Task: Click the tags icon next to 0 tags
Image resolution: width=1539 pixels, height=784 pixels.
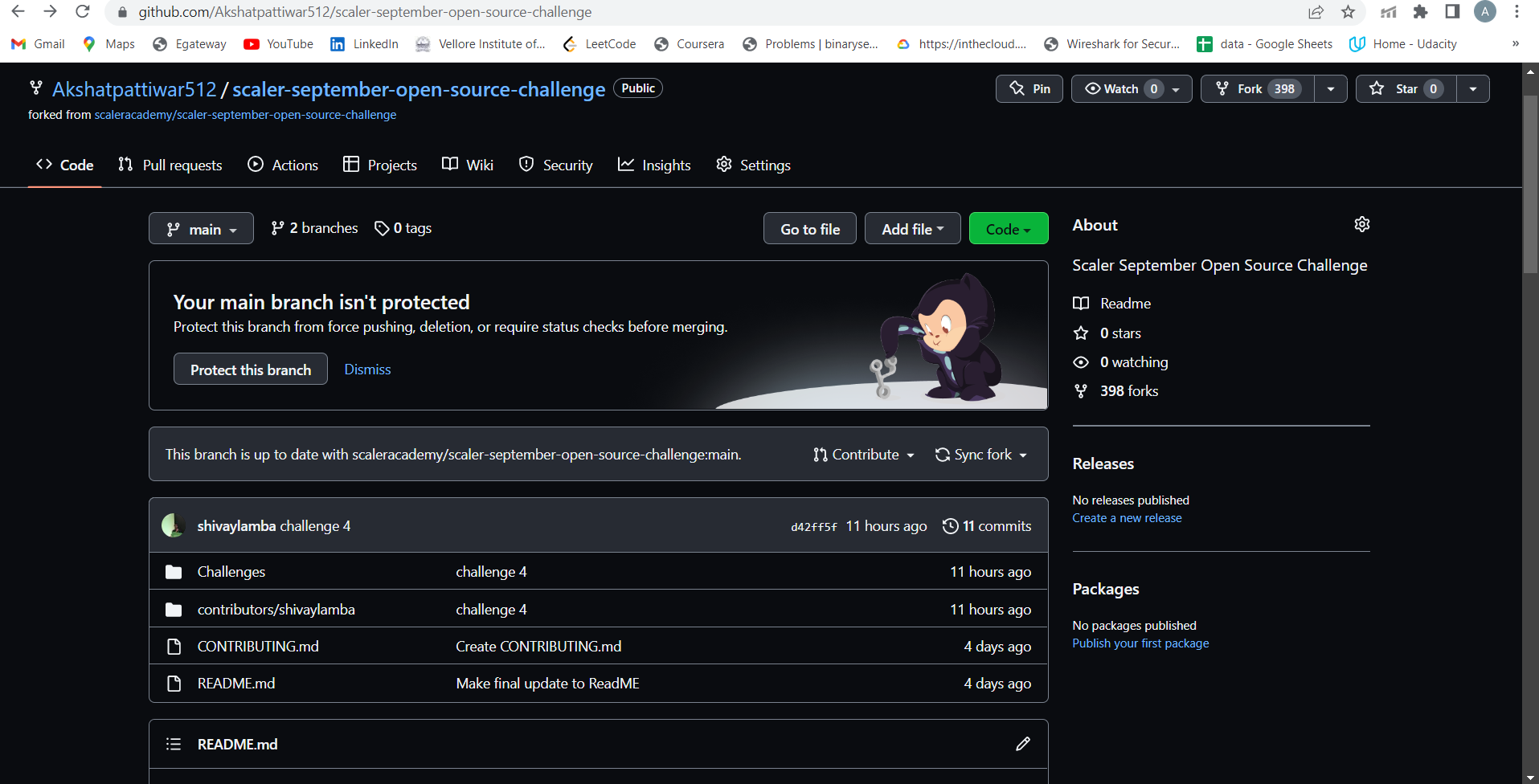Action: point(382,228)
